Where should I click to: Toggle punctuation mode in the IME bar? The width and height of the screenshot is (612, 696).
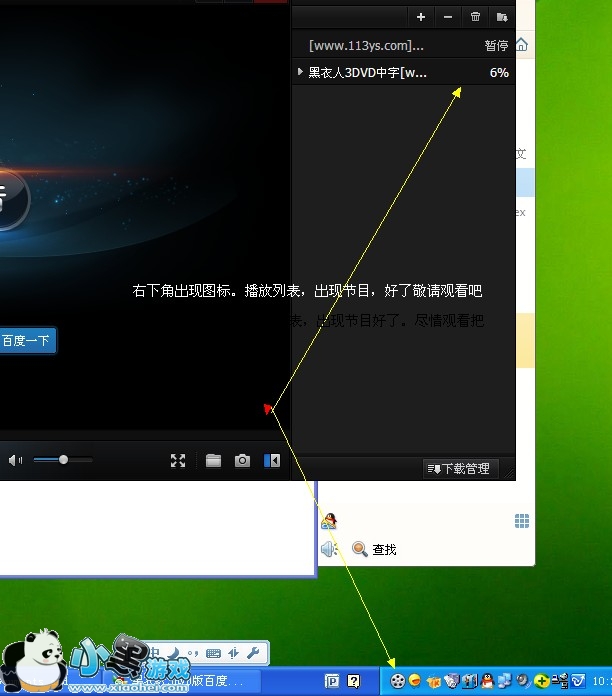193,653
